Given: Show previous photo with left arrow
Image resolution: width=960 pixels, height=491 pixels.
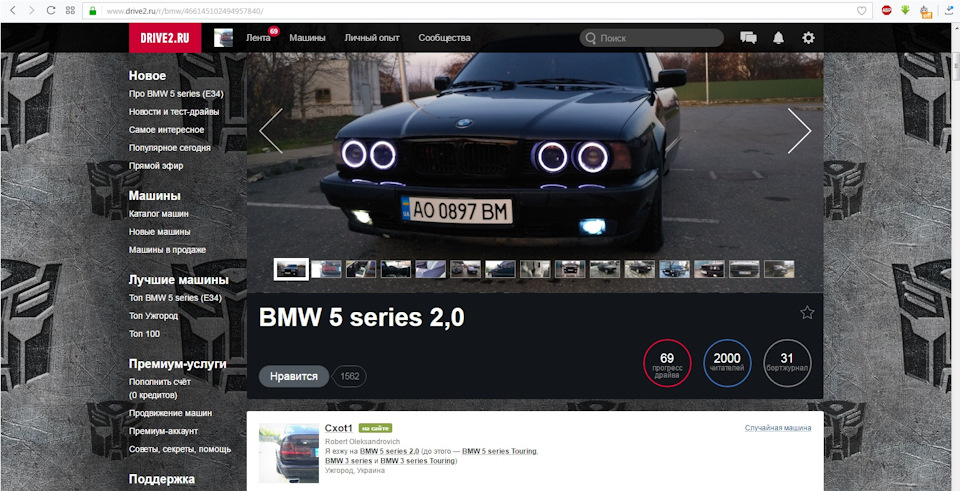Looking at the screenshot, I should [x=271, y=130].
